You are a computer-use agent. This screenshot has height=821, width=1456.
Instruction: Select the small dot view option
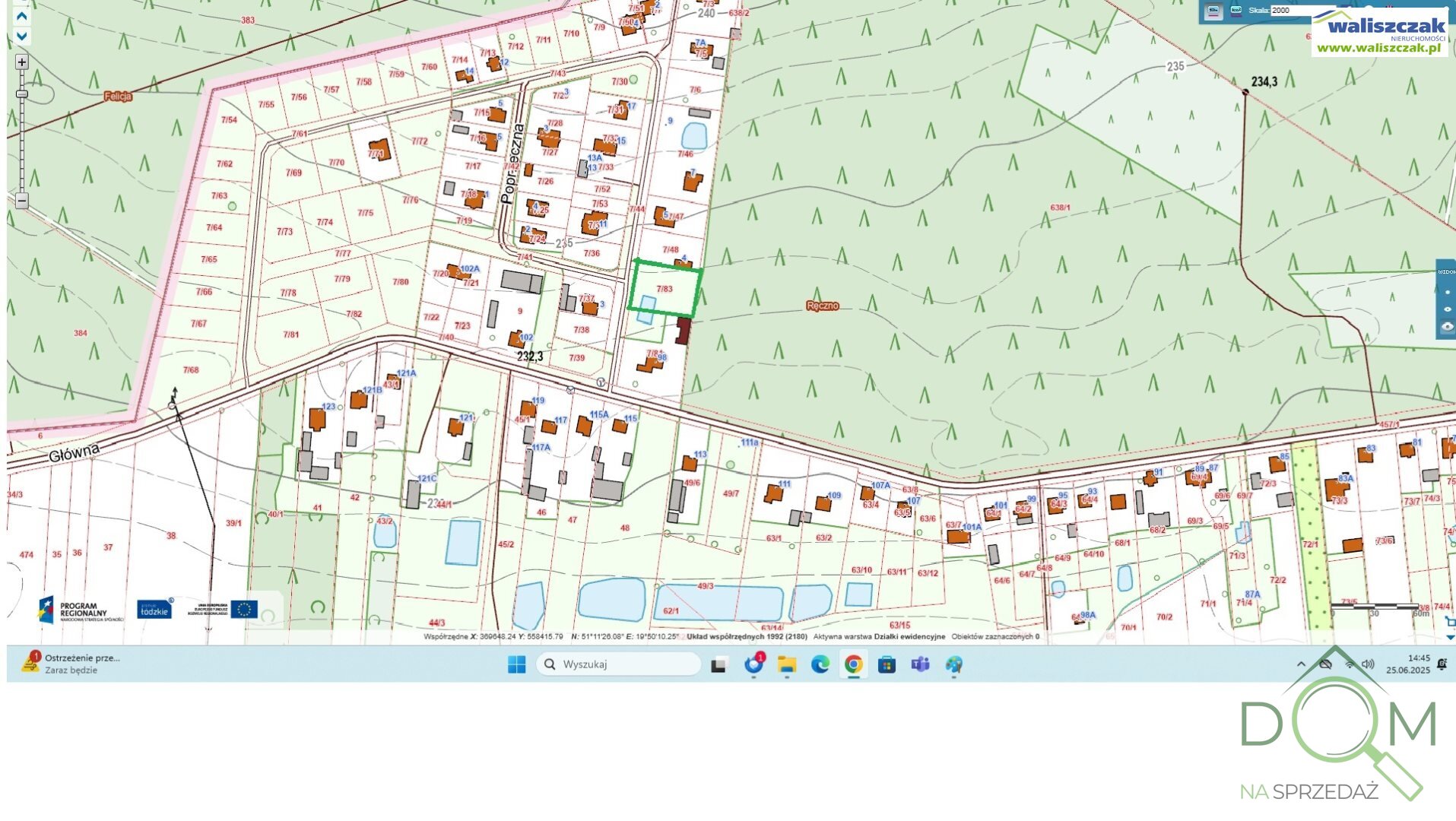(1447, 292)
